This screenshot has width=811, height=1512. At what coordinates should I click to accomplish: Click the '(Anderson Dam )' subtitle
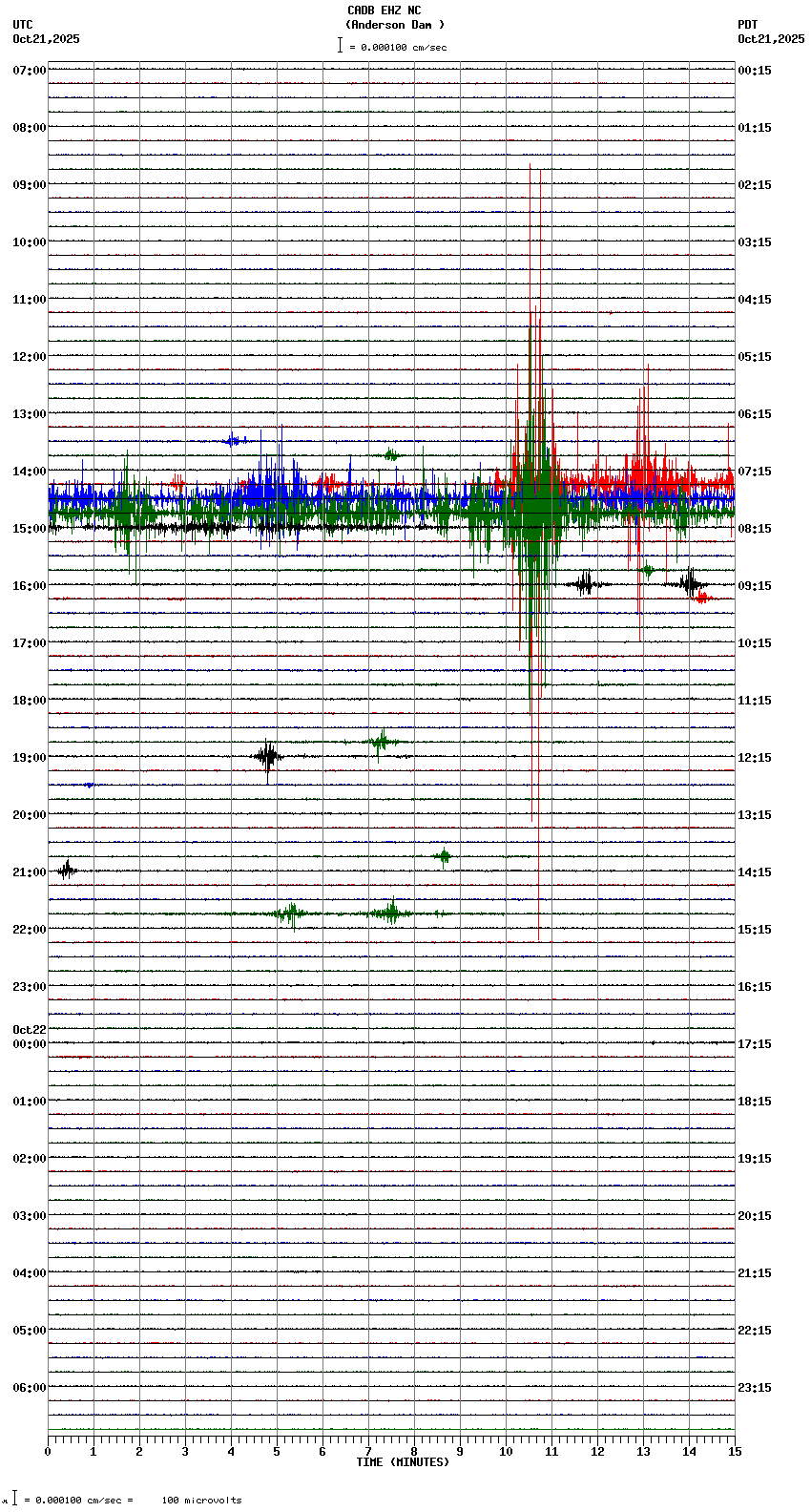(395, 25)
